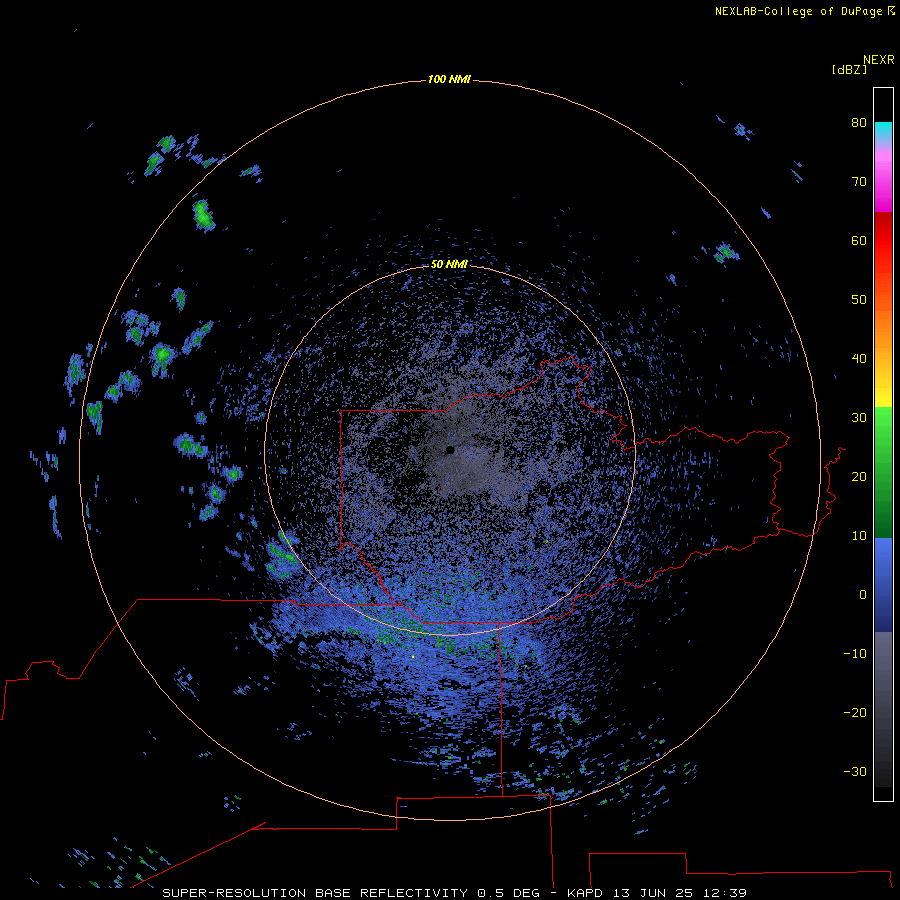Click the SUPER-RESOLUTION BASE REFLECTIVITY caption text
900x900 pixels.
click(315, 893)
